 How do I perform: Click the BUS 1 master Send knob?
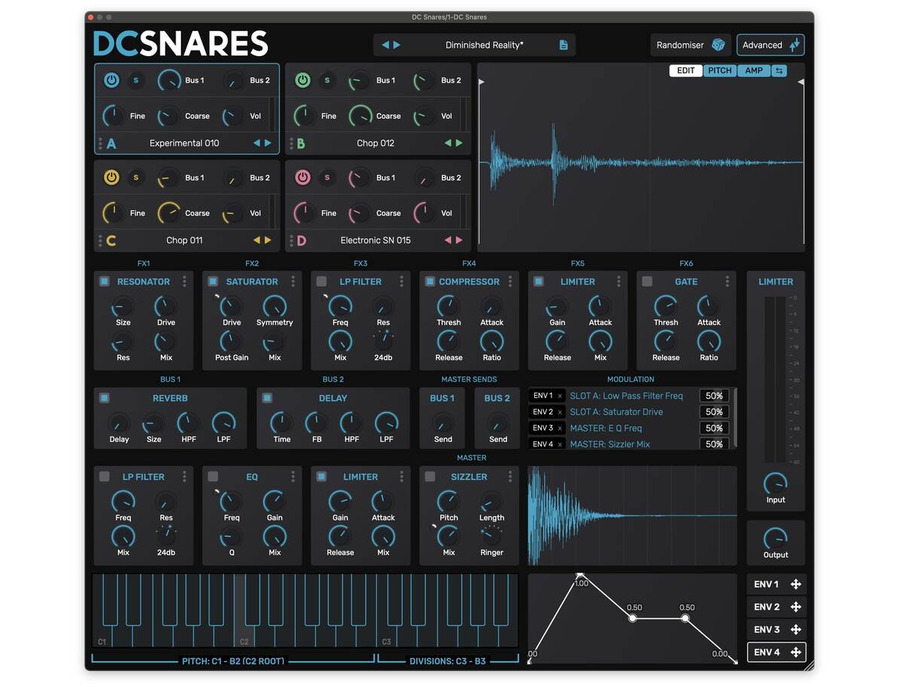(x=443, y=424)
